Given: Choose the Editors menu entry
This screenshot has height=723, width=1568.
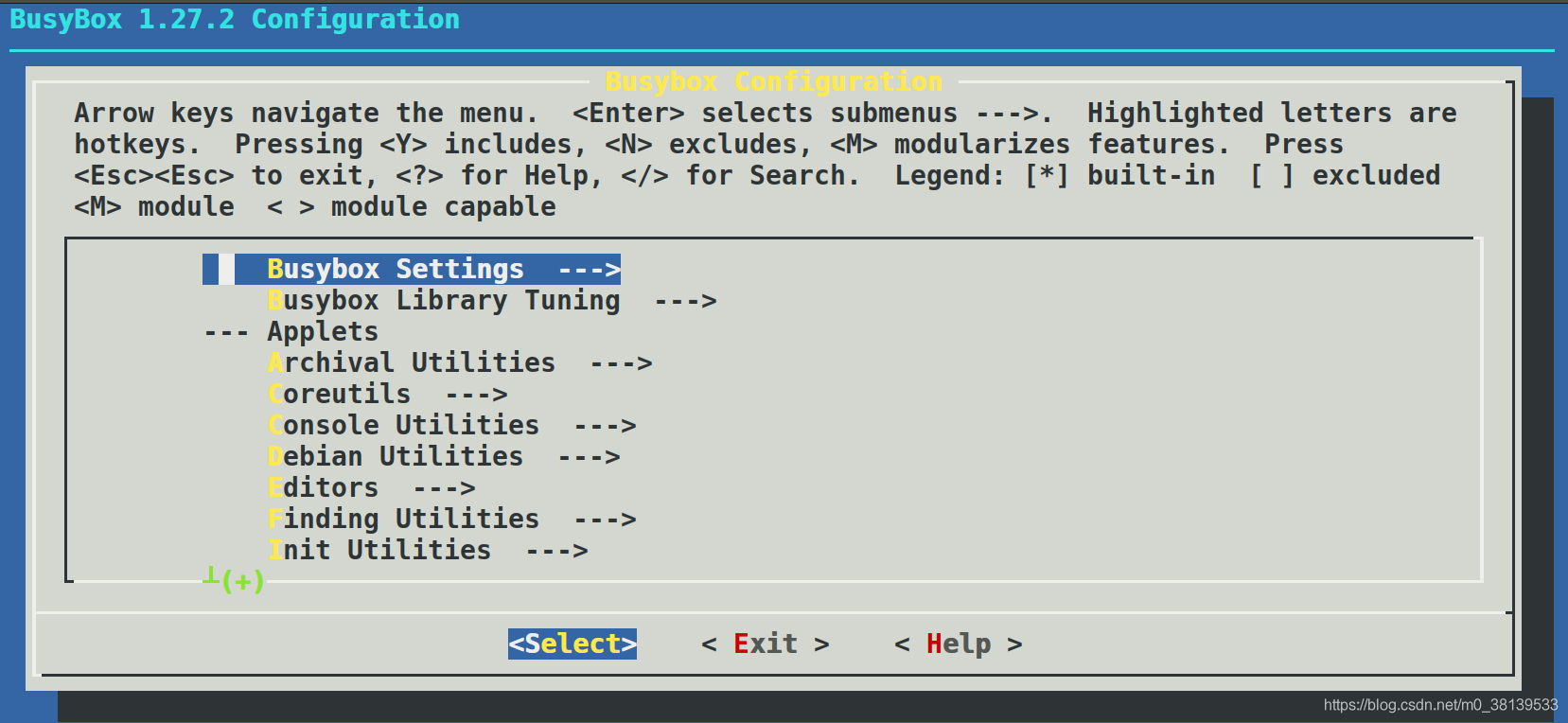Looking at the screenshot, I should (x=371, y=488).
